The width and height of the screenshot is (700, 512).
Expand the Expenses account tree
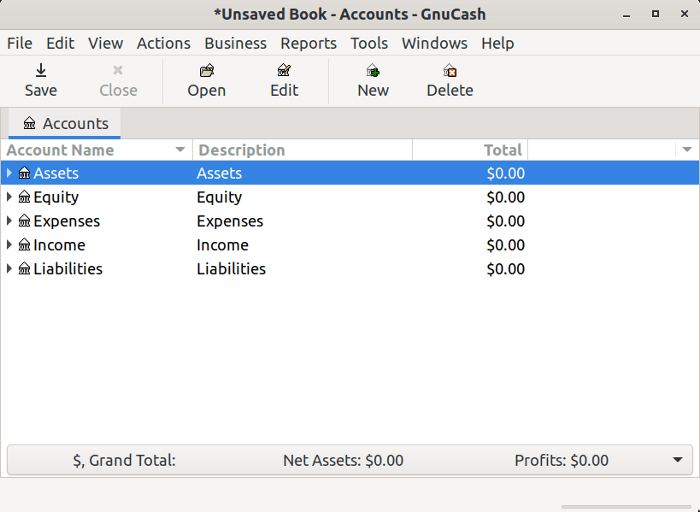point(9,221)
